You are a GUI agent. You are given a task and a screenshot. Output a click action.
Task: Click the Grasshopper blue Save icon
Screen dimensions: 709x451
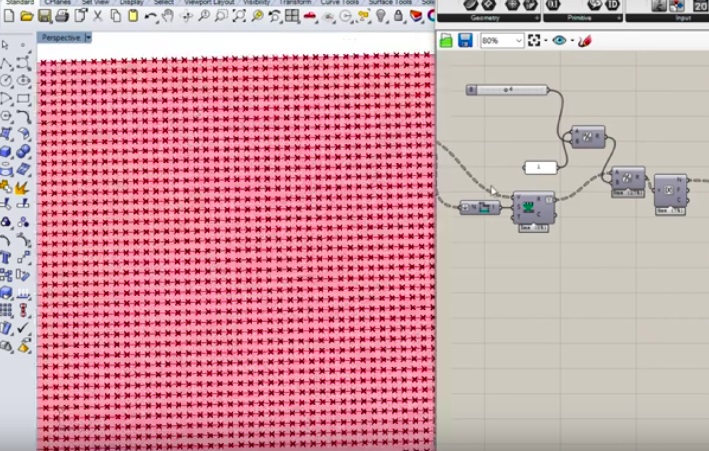(465, 41)
